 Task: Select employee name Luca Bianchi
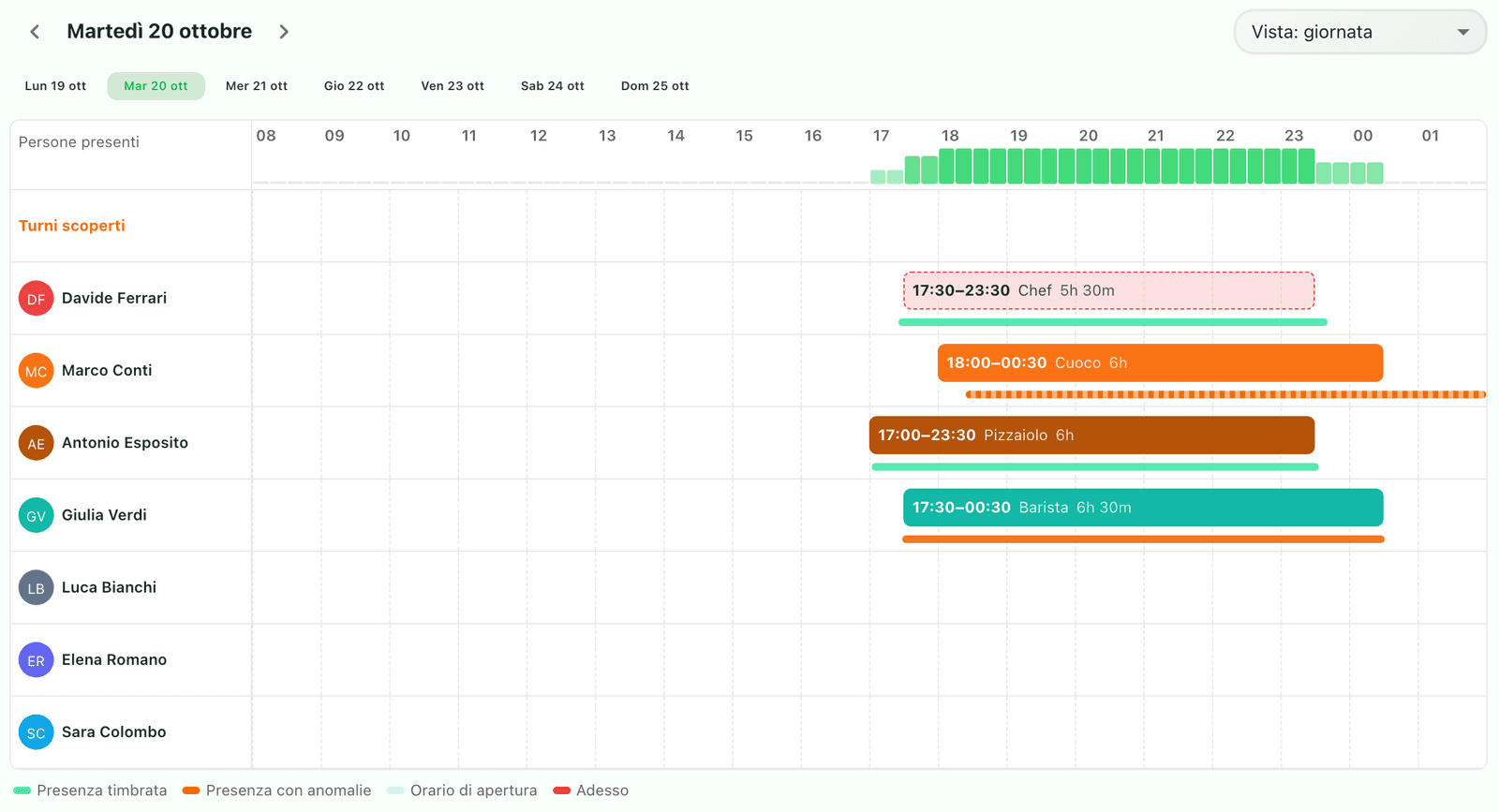click(x=109, y=587)
